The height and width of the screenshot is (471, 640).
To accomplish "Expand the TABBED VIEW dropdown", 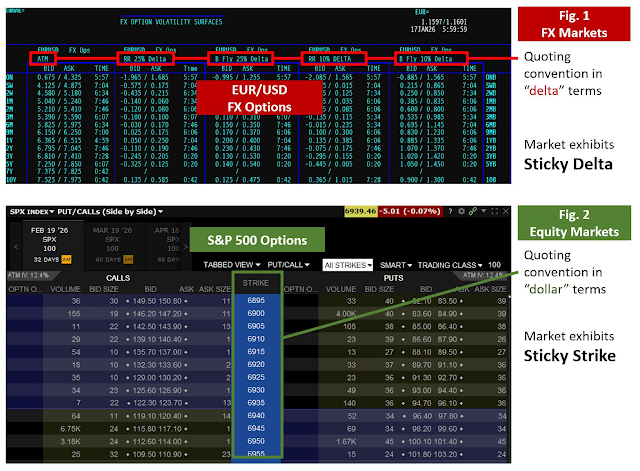I will 232,265.
